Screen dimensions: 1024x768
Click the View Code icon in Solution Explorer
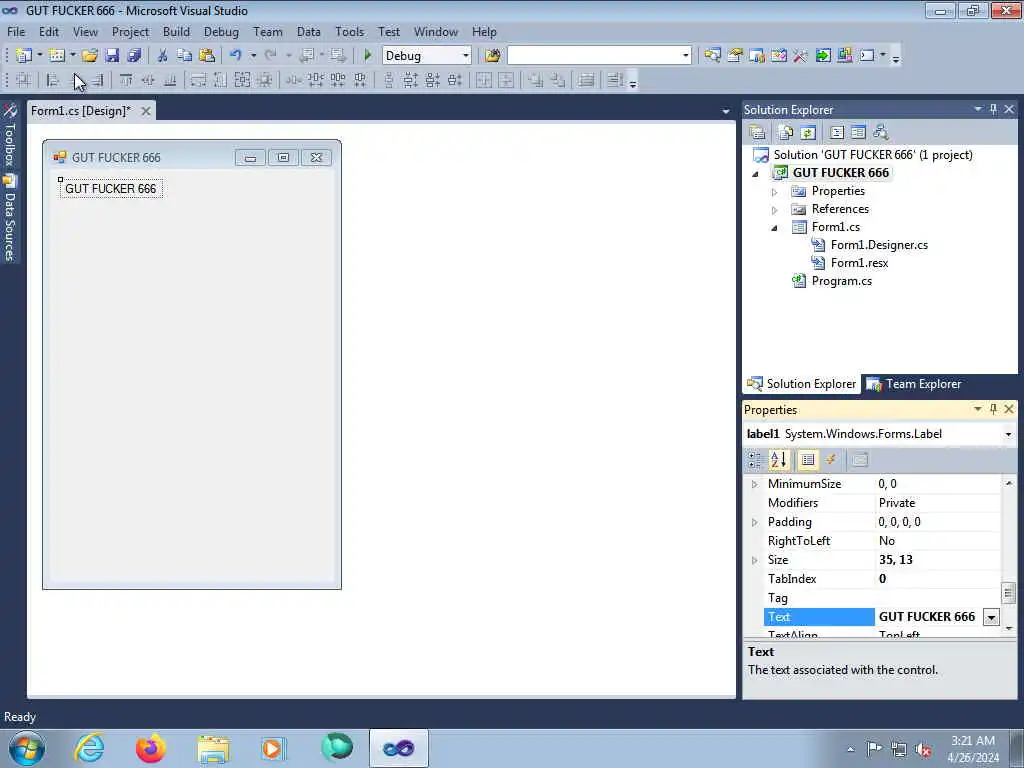coord(837,133)
